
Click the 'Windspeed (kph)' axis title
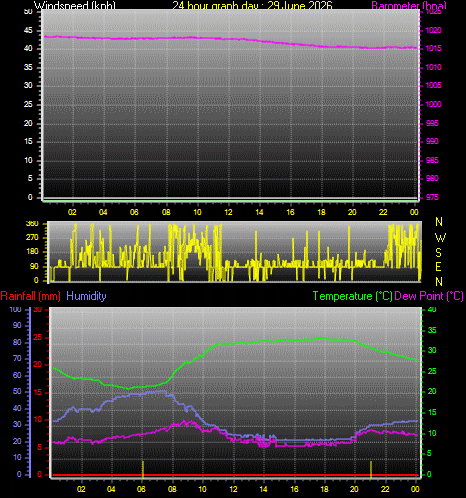[75, 5]
